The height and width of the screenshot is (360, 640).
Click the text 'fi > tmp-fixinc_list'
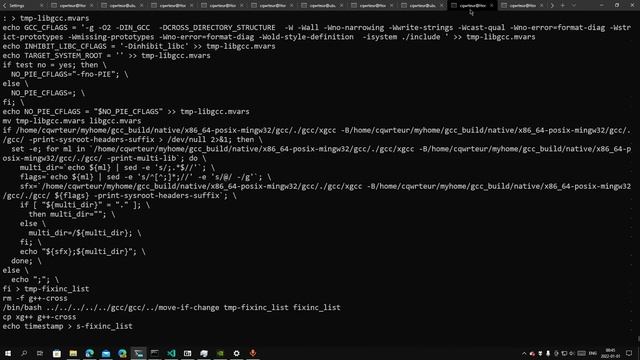(46, 289)
